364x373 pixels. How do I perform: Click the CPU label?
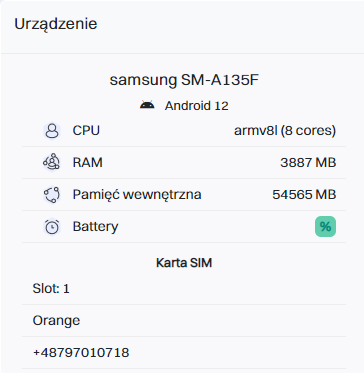pos(86,131)
